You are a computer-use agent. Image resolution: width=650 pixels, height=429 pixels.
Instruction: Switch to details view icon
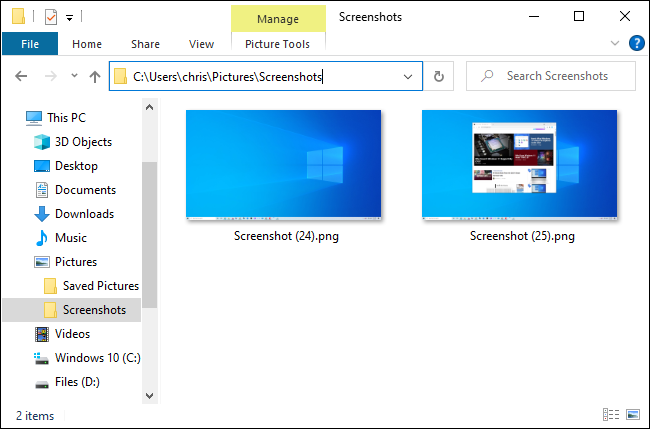coord(611,414)
